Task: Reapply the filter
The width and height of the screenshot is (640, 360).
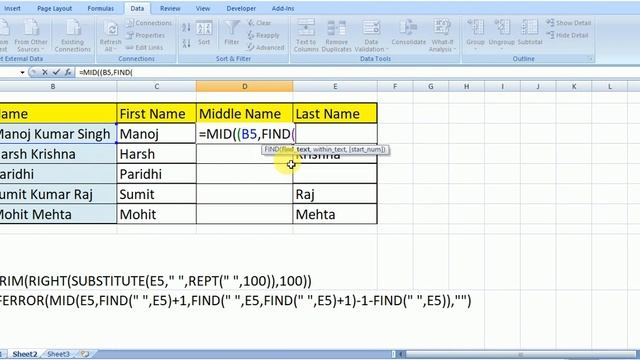Action: tap(263, 36)
